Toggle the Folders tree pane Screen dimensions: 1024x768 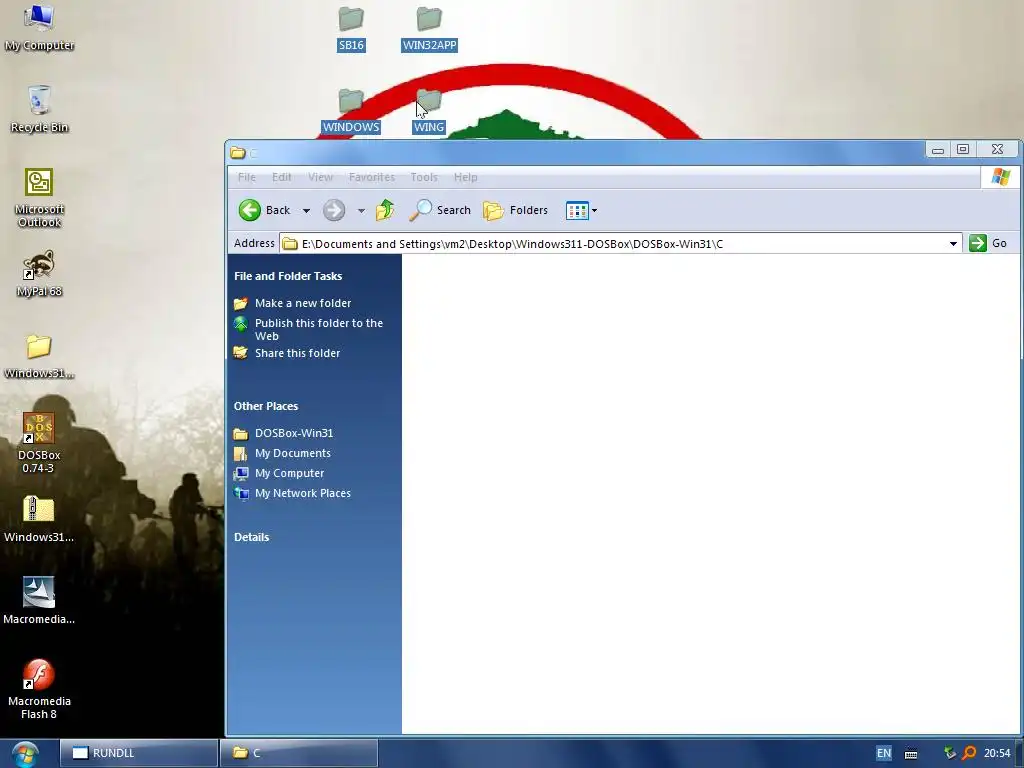coord(516,210)
